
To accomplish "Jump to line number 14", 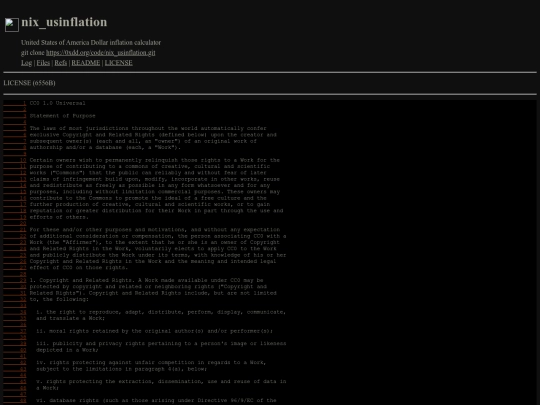I will coord(15,186).
